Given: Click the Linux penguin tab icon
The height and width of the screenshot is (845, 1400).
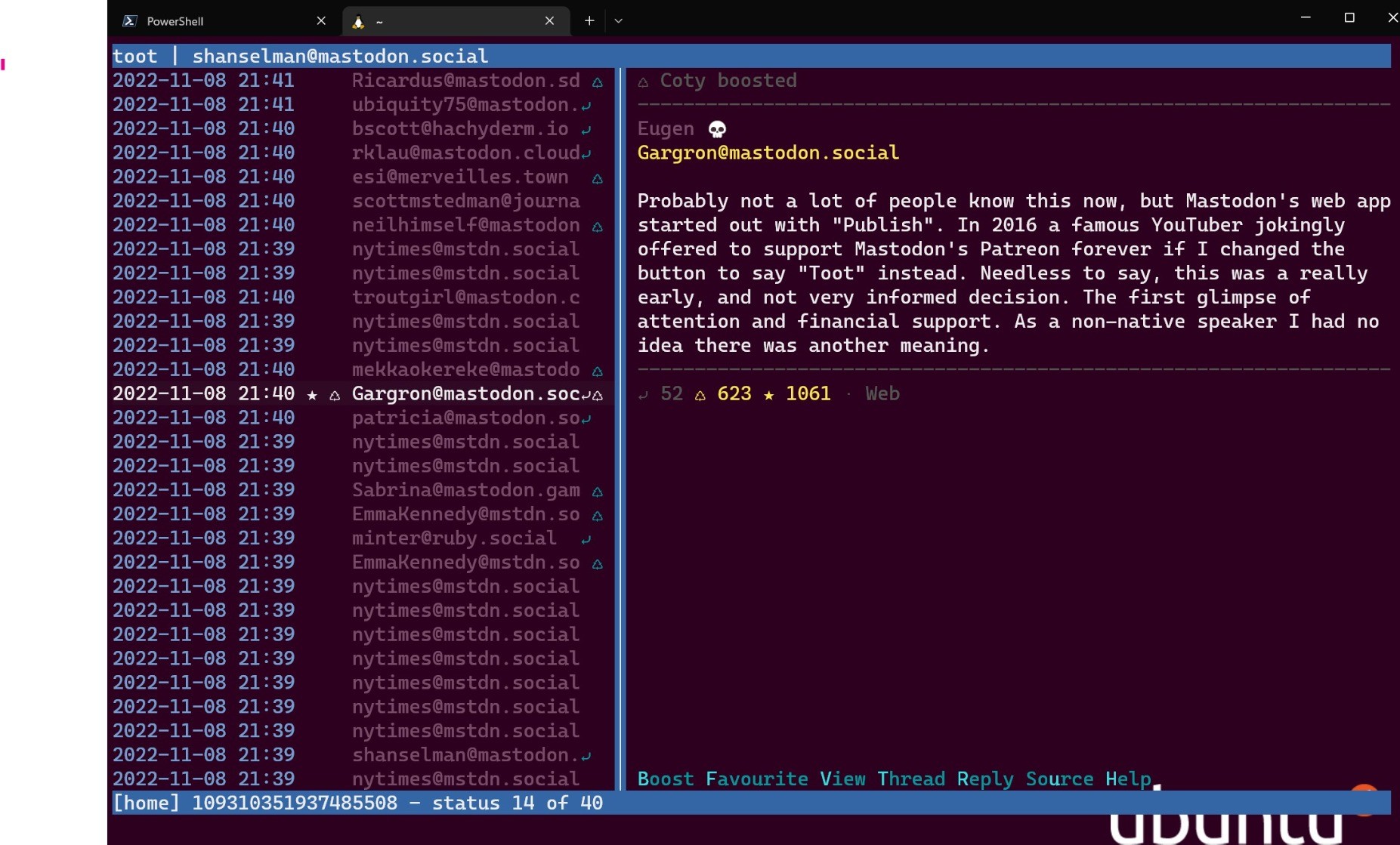Looking at the screenshot, I should [359, 22].
